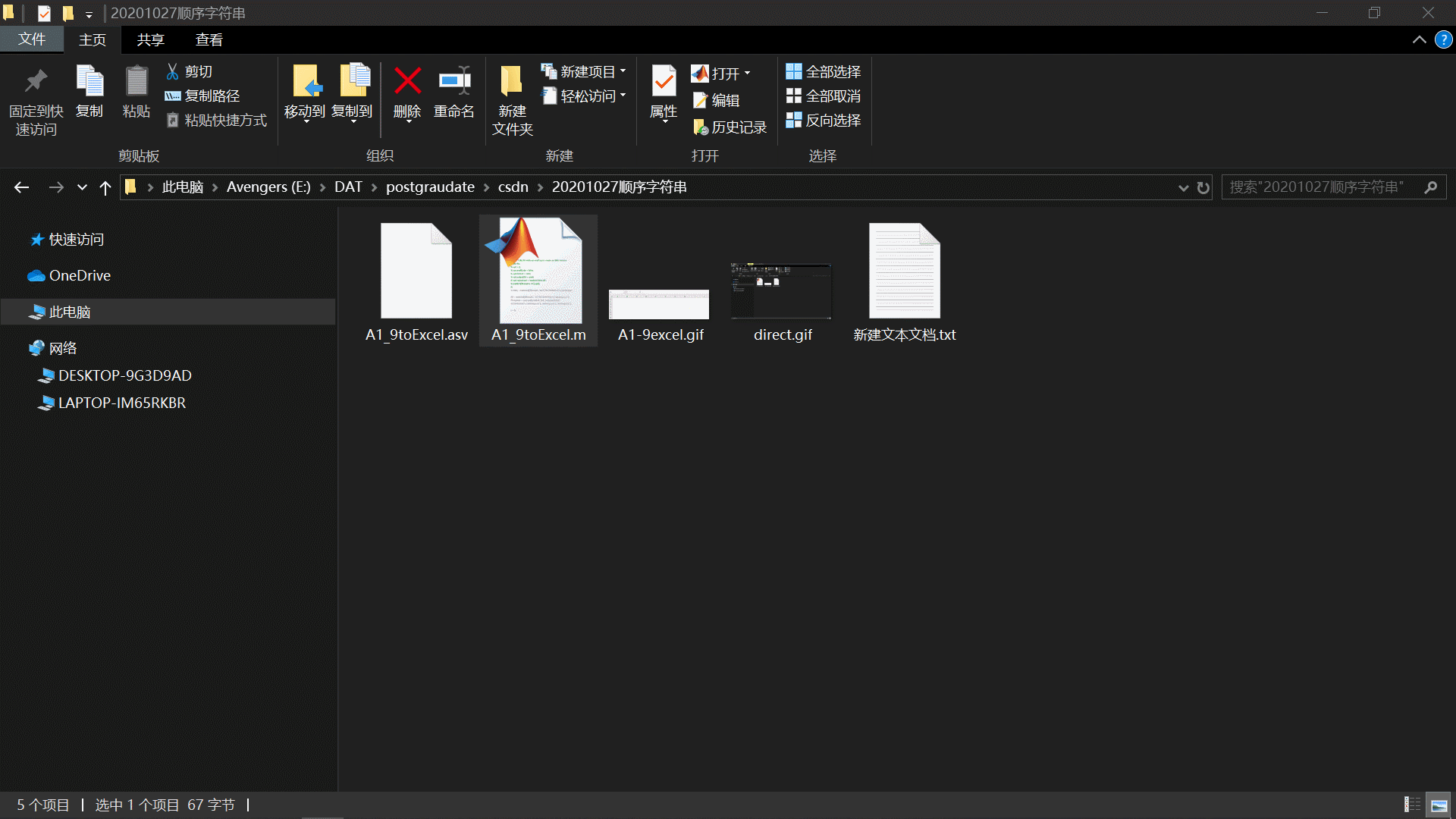Open the Share ribbon tab

click(150, 39)
